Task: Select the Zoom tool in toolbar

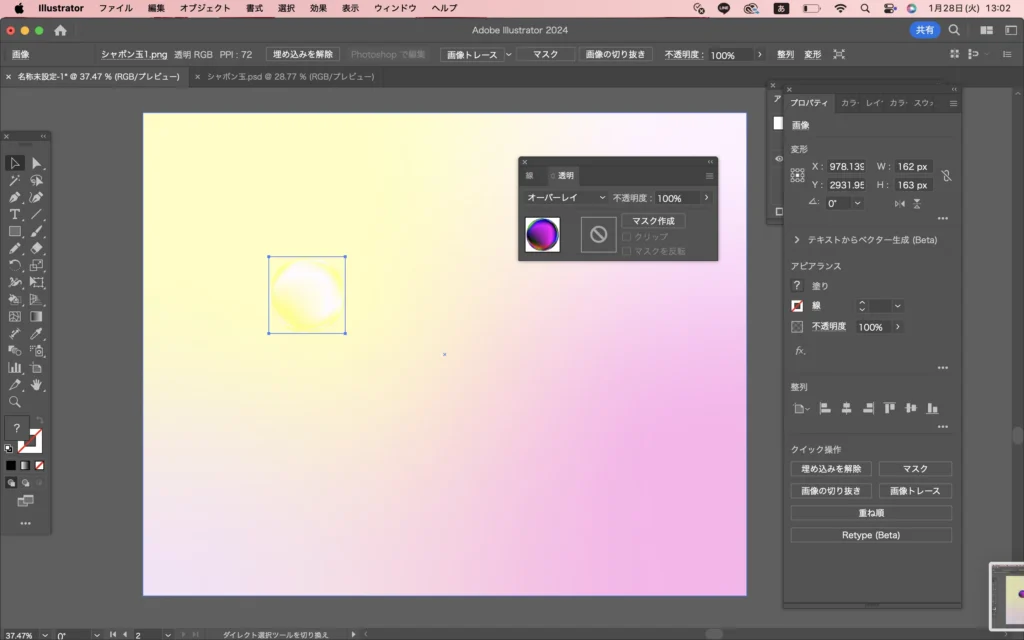Action: pos(15,401)
